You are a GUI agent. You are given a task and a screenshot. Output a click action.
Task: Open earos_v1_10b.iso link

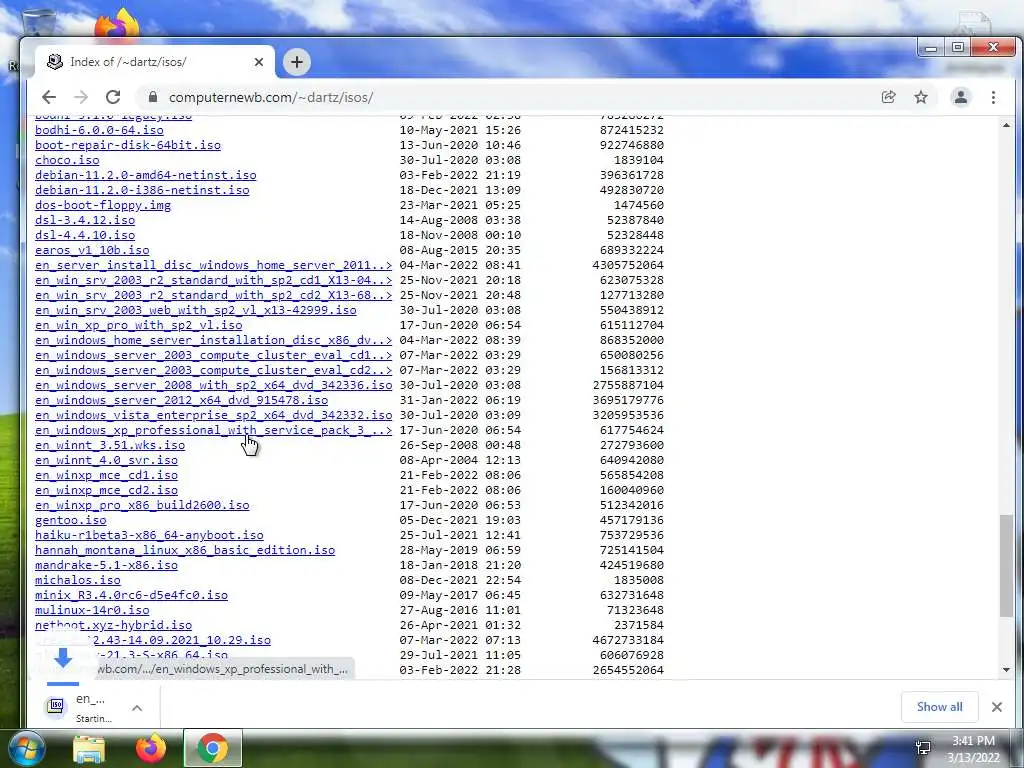coord(92,250)
